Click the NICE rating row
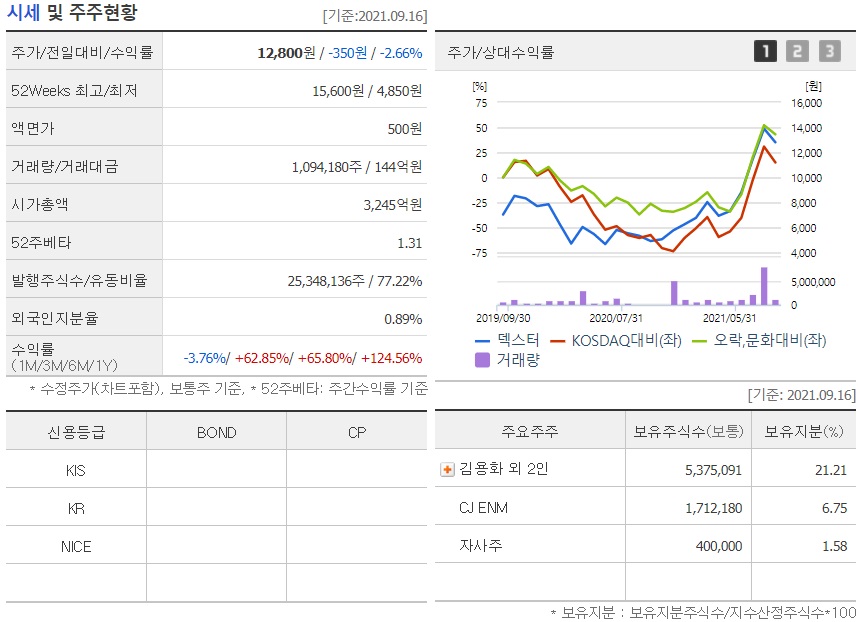 coord(216,546)
